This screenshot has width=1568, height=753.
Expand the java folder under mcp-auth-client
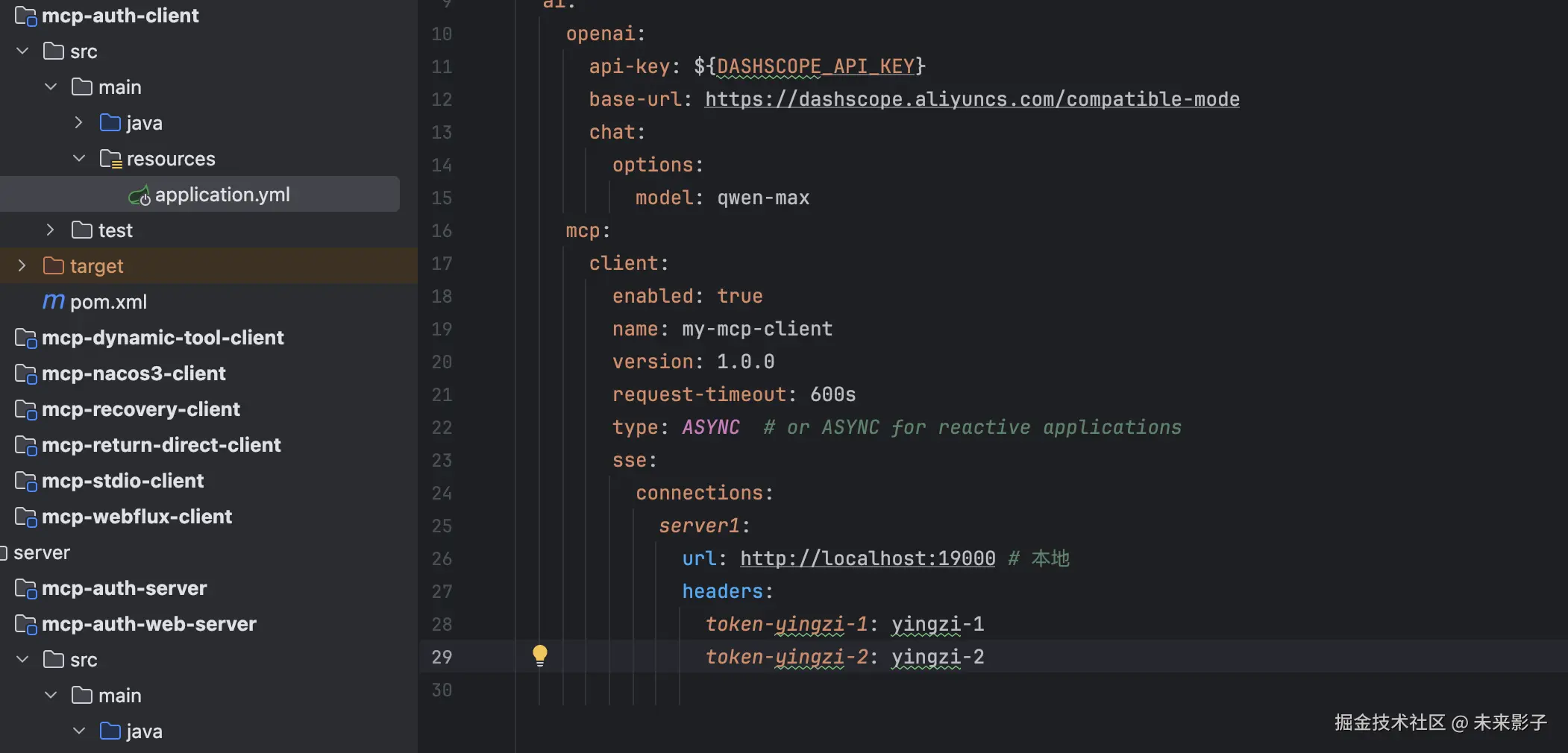pyautogui.click(x=79, y=123)
